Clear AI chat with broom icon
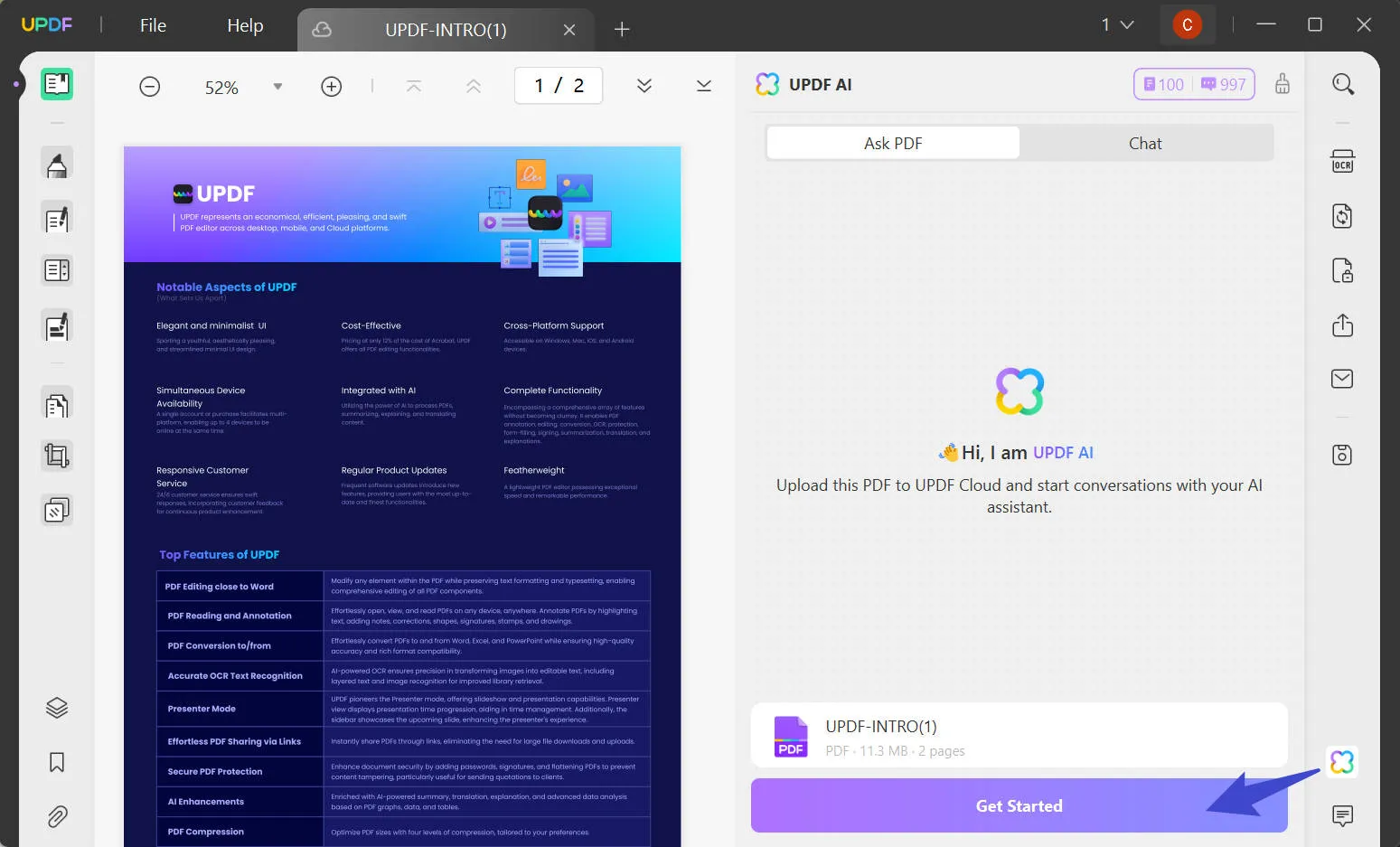 (1283, 84)
